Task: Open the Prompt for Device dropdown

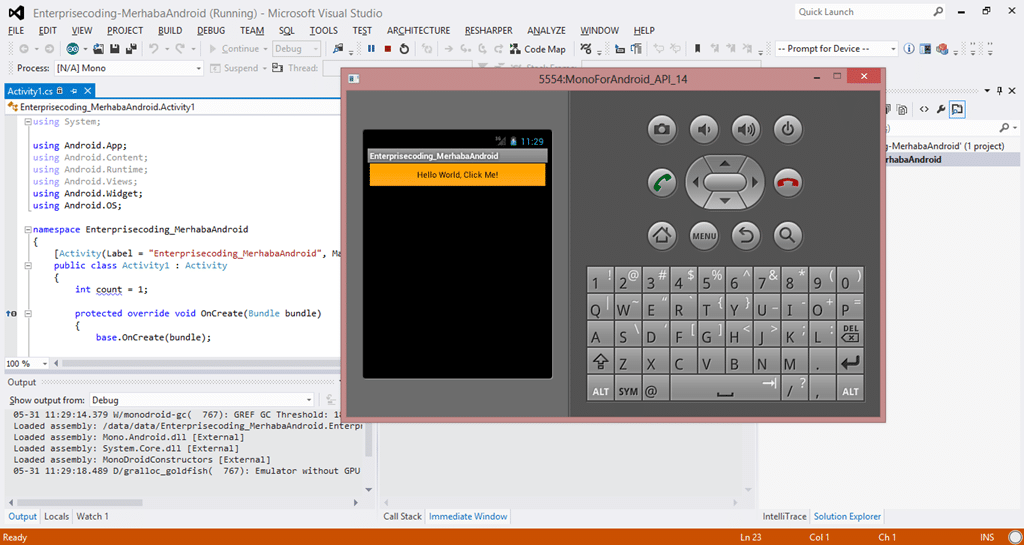Action: (x=837, y=49)
